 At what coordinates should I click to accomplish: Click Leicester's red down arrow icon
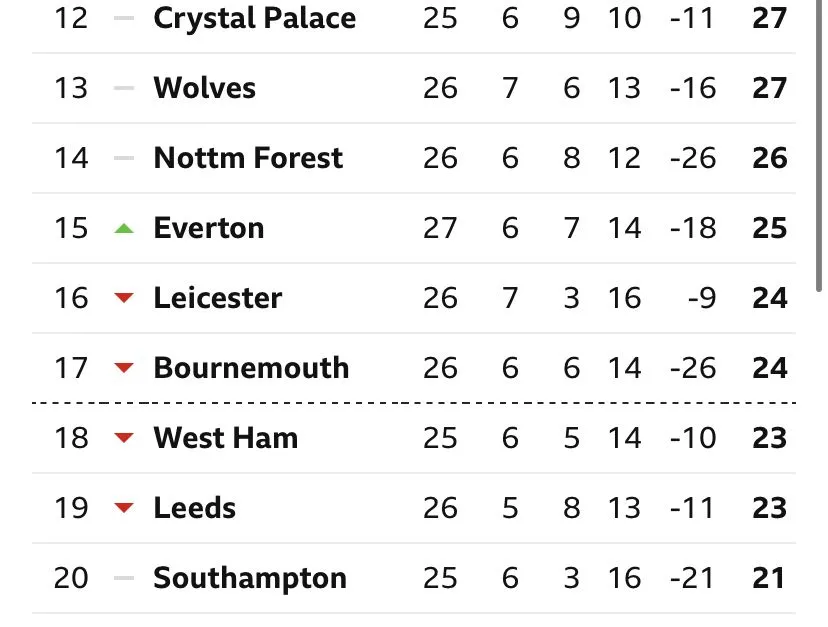[x=124, y=298]
